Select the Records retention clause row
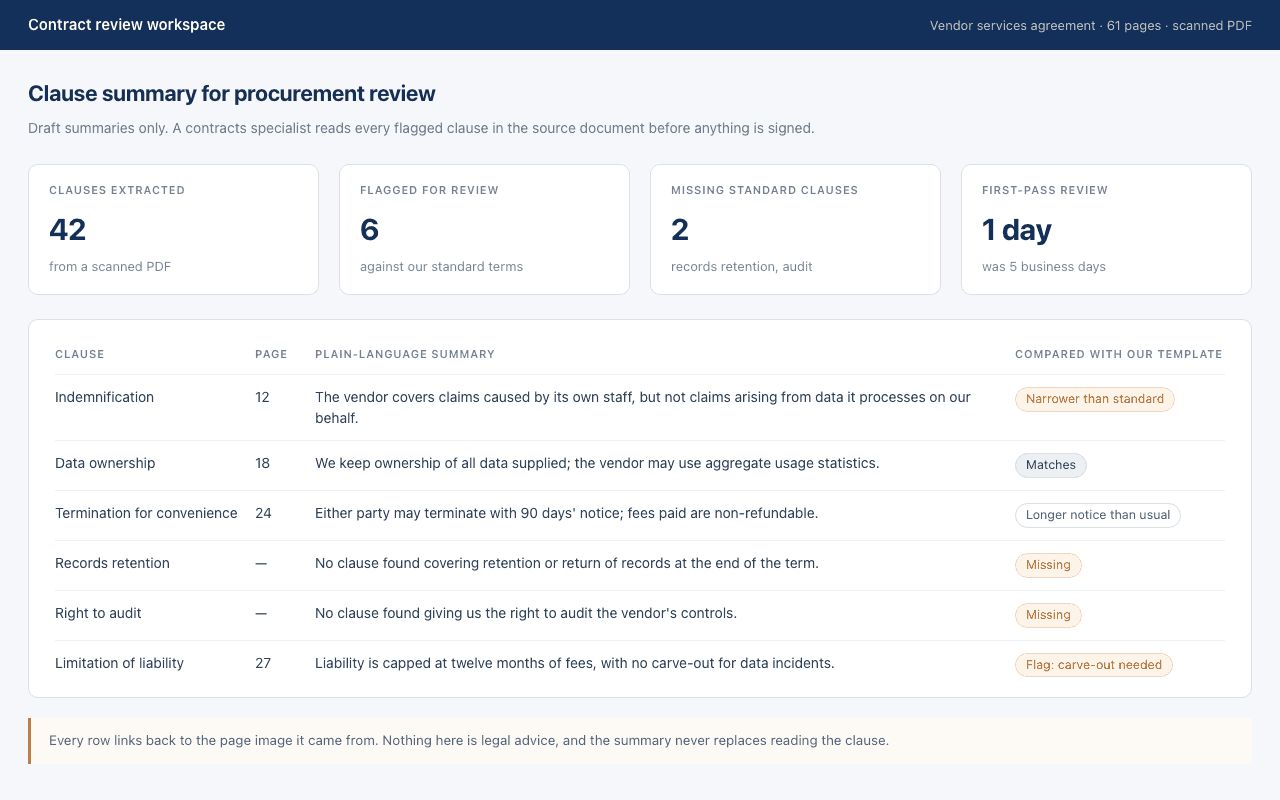Image resolution: width=1280 pixels, height=800 pixels. pyautogui.click(x=640, y=565)
